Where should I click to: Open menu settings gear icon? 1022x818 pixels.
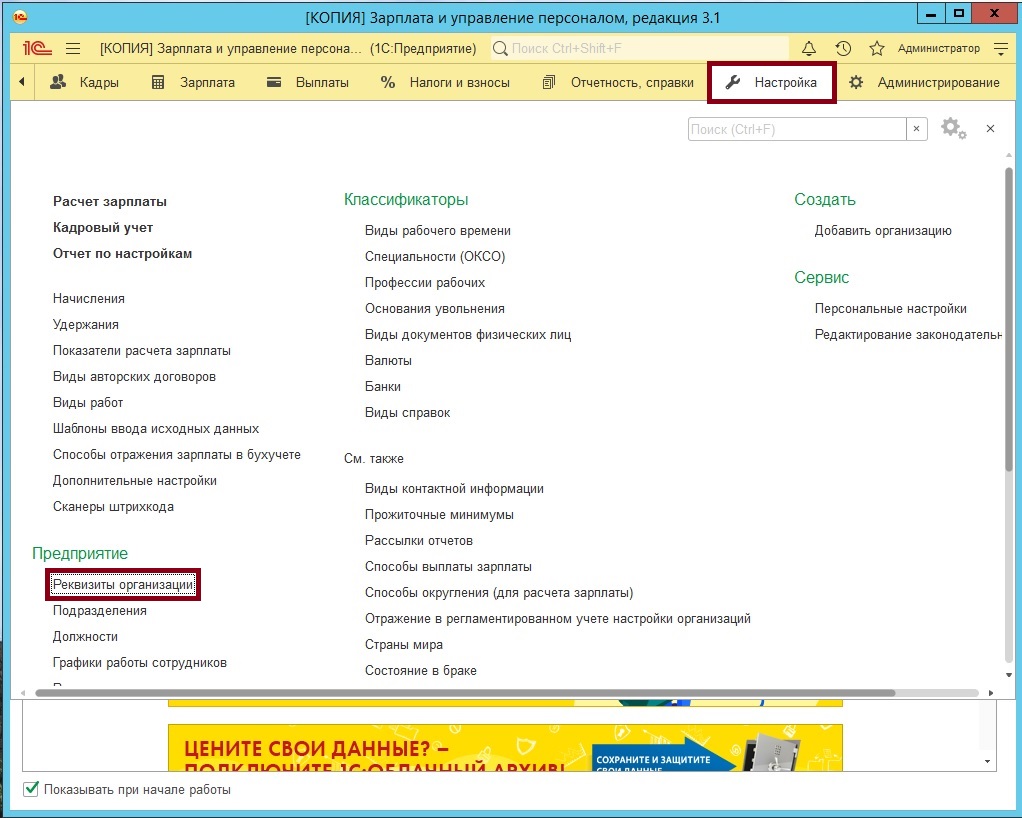click(952, 129)
